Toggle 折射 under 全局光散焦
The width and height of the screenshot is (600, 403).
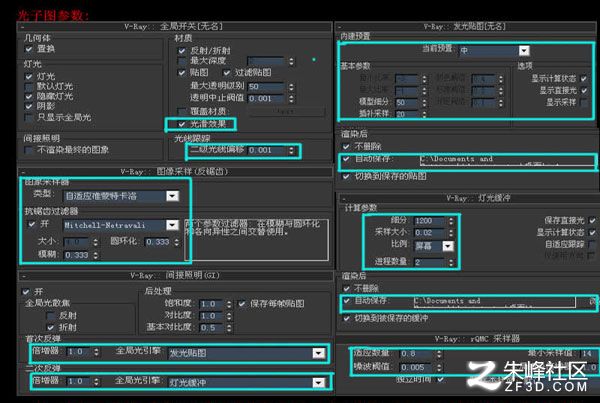(50, 328)
